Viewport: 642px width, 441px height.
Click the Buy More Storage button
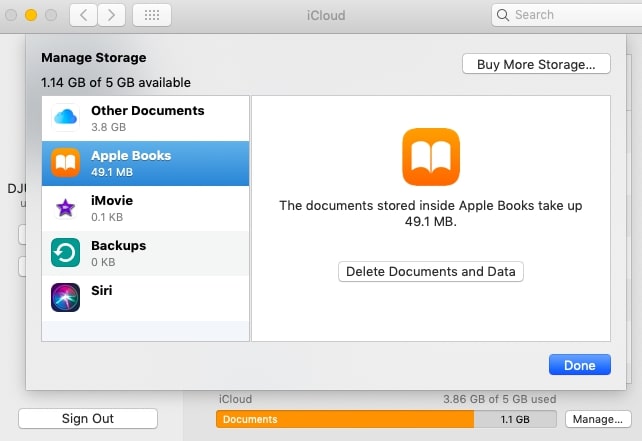coord(536,64)
